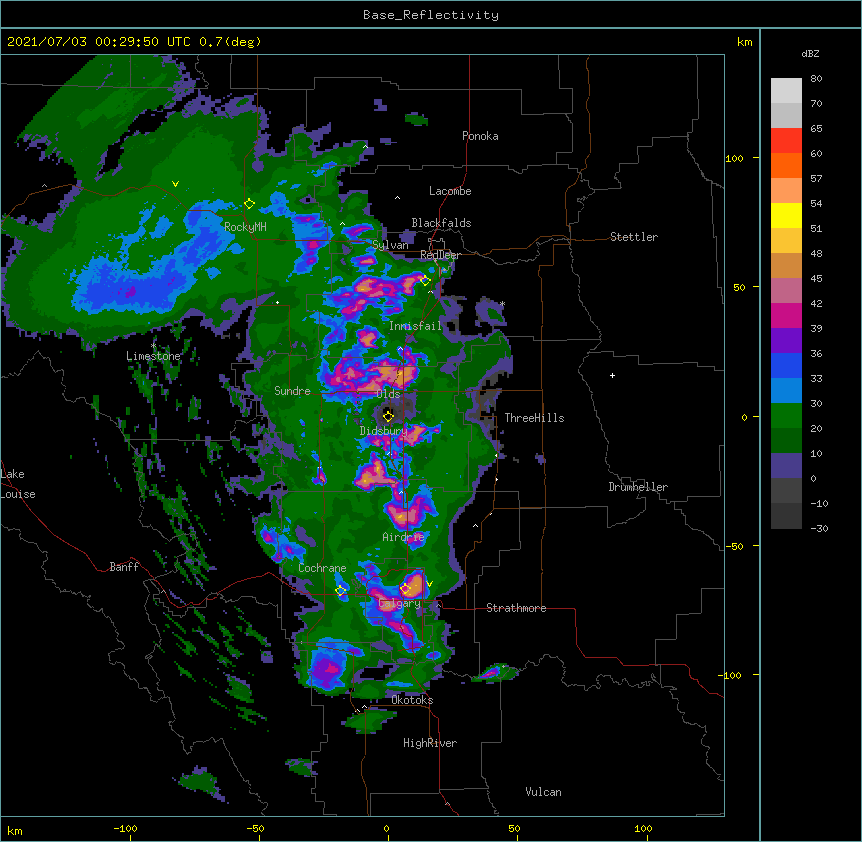Click the -100 tick on the vertical km axis
This screenshot has width=862, height=842.
[x=731, y=675]
